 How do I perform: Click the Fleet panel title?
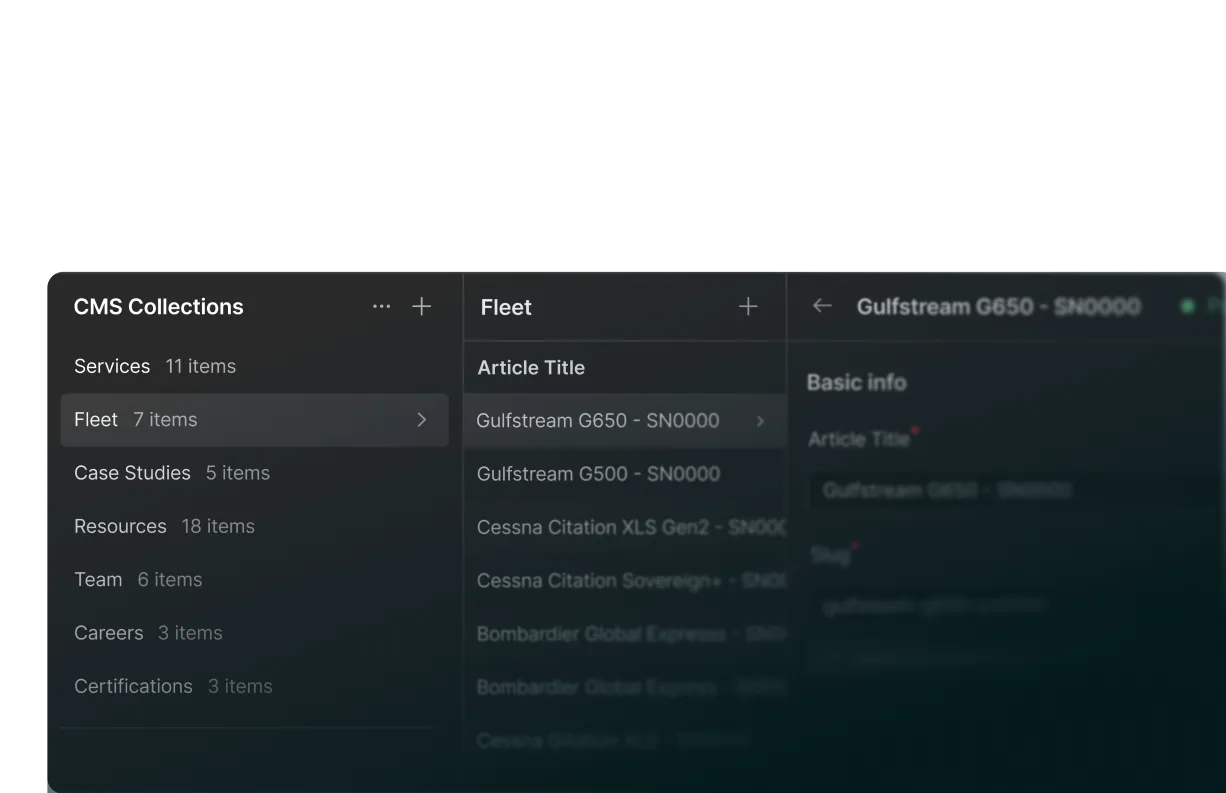506,307
